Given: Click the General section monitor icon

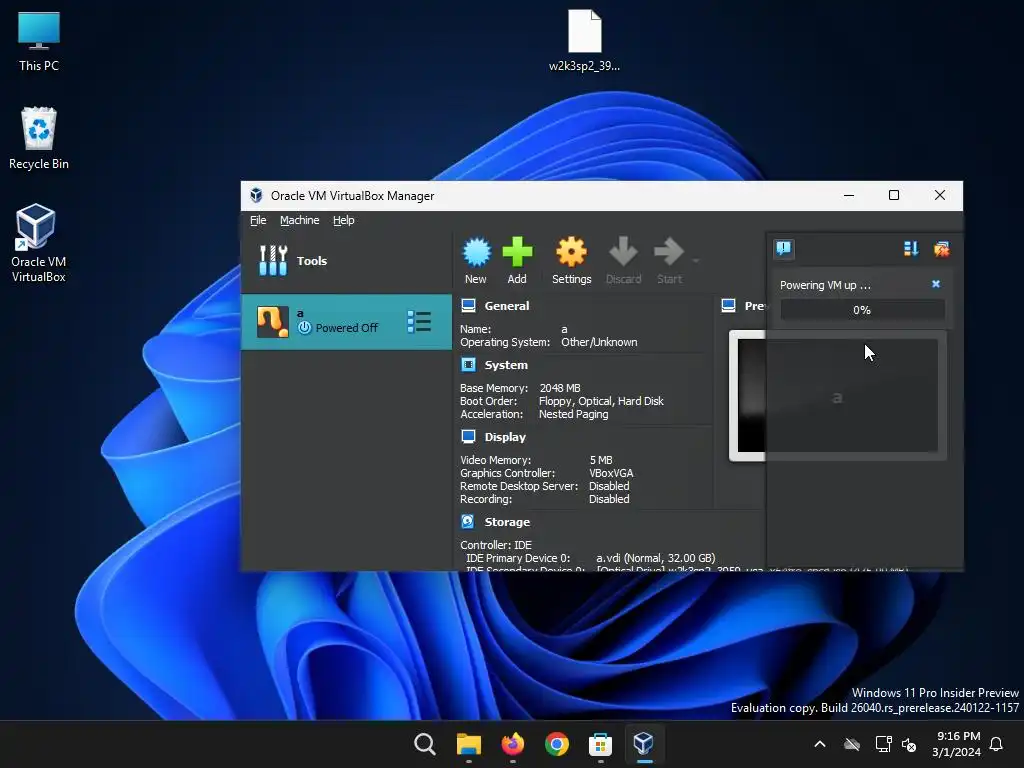Looking at the screenshot, I should click(x=468, y=306).
